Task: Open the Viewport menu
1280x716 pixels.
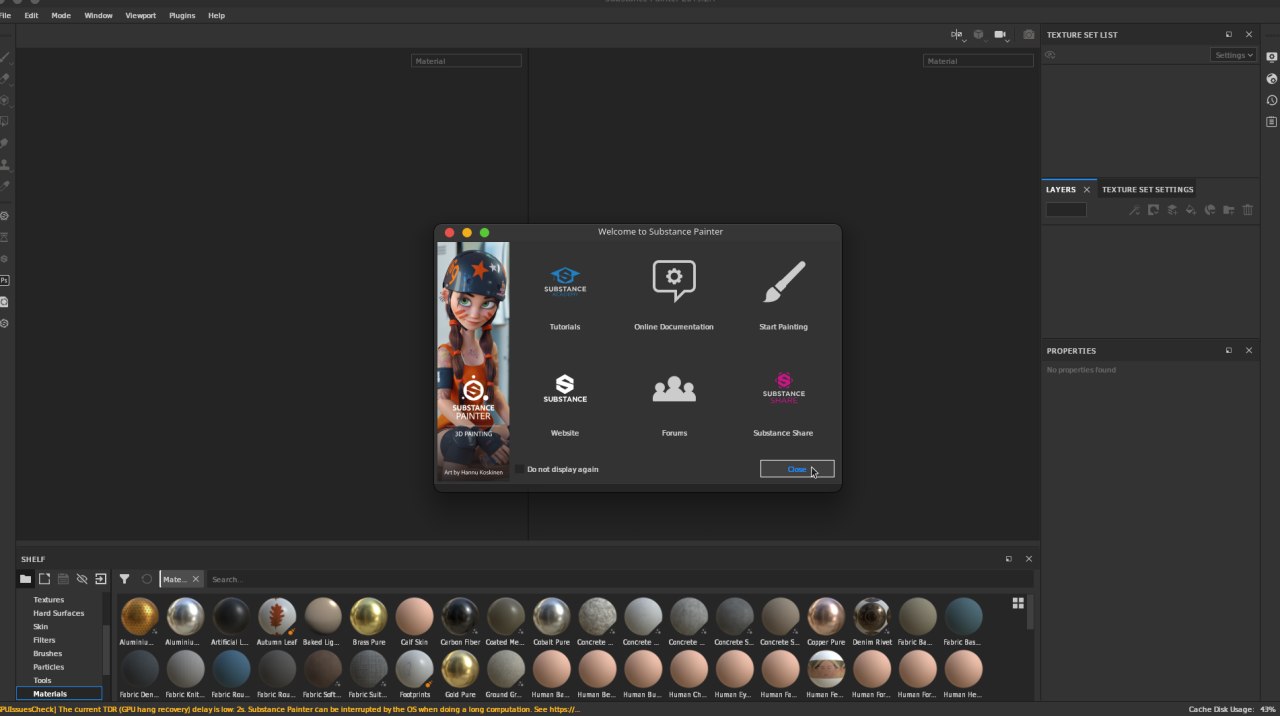Action: tap(140, 16)
